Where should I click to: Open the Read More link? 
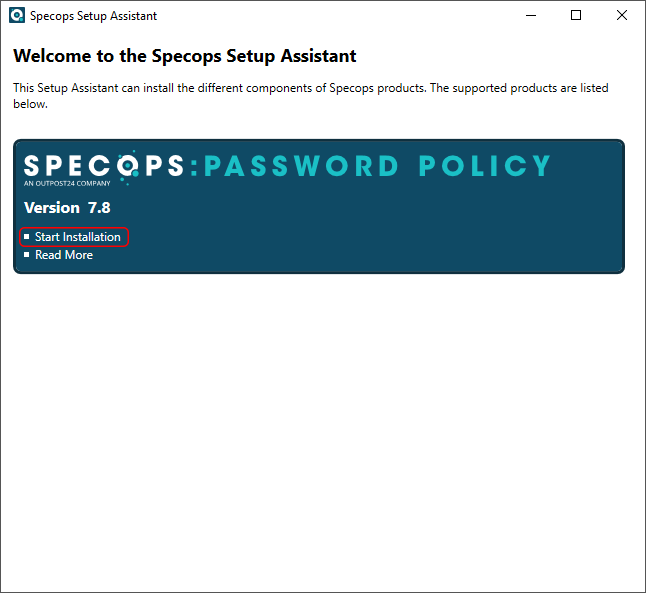(x=64, y=255)
